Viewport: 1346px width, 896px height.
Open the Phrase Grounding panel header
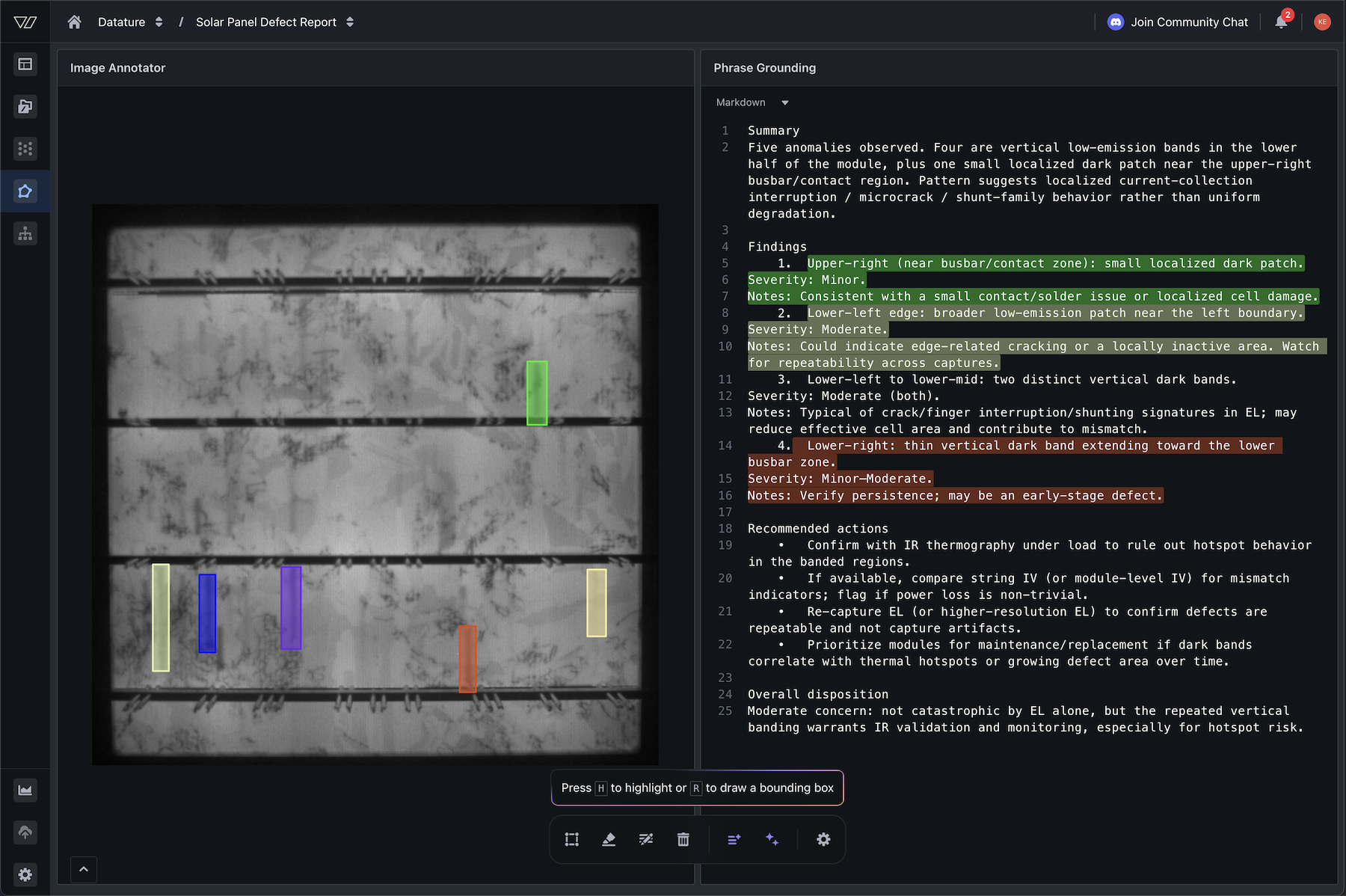point(763,67)
